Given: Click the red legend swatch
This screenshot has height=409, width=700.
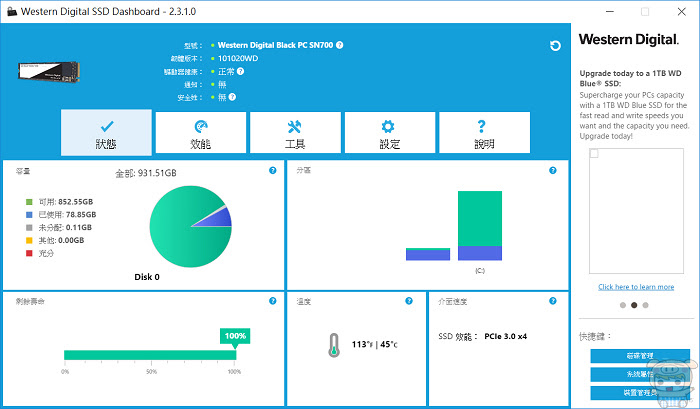Looking at the screenshot, I should pos(29,253).
